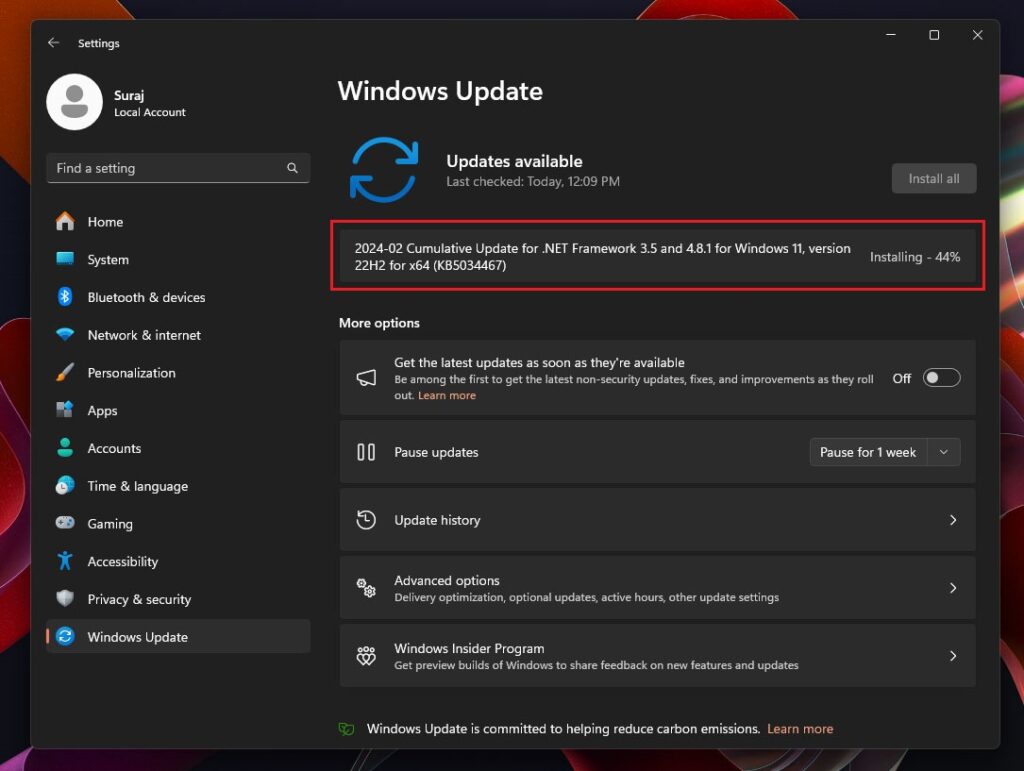This screenshot has height=771, width=1024.
Task: Click the large blue update sync icon
Action: [383, 169]
